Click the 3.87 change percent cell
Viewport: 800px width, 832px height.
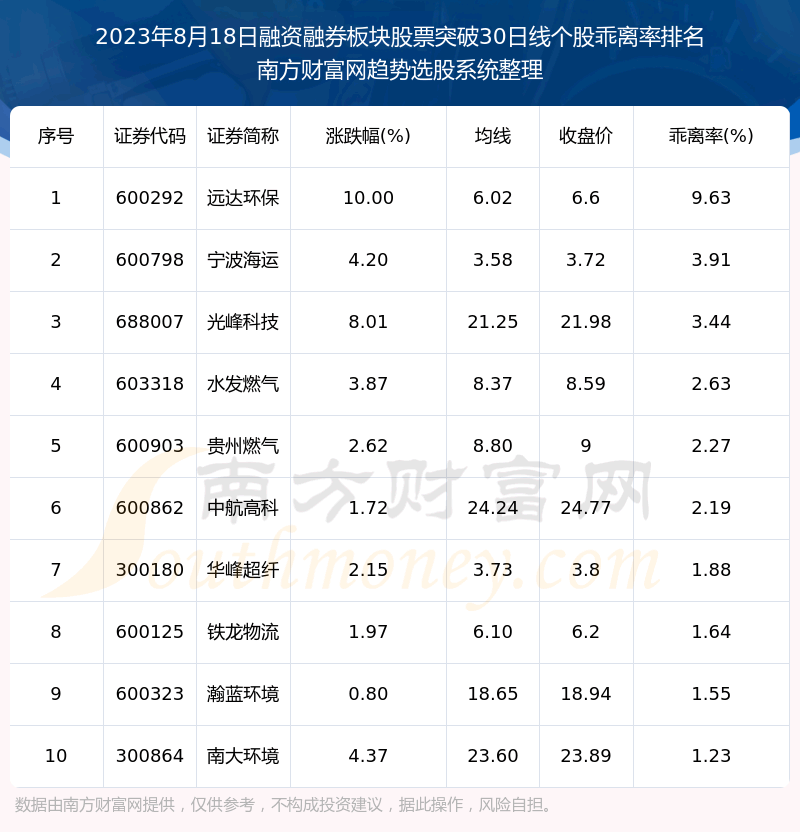368,384
